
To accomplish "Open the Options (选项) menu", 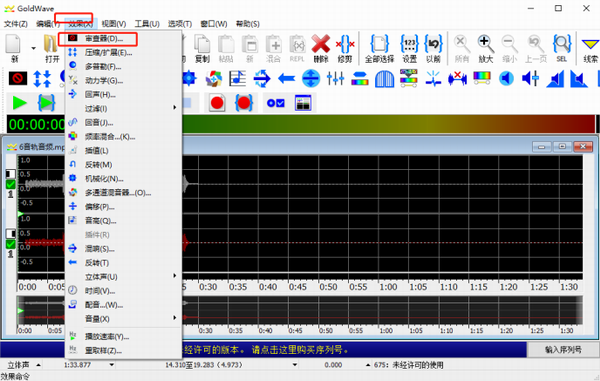I will coord(180,24).
